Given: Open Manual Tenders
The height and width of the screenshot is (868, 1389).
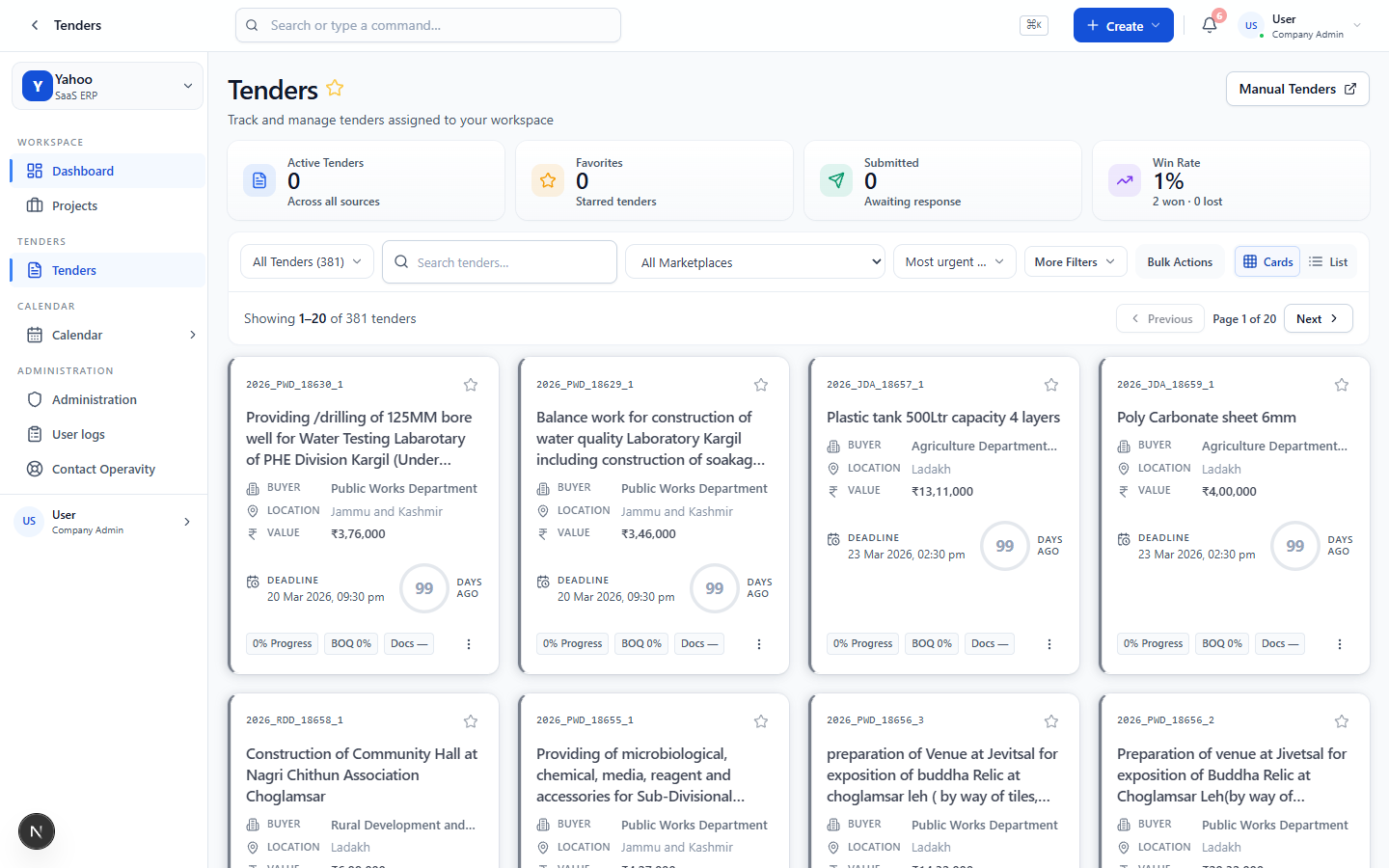Looking at the screenshot, I should (x=1297, y=89).
